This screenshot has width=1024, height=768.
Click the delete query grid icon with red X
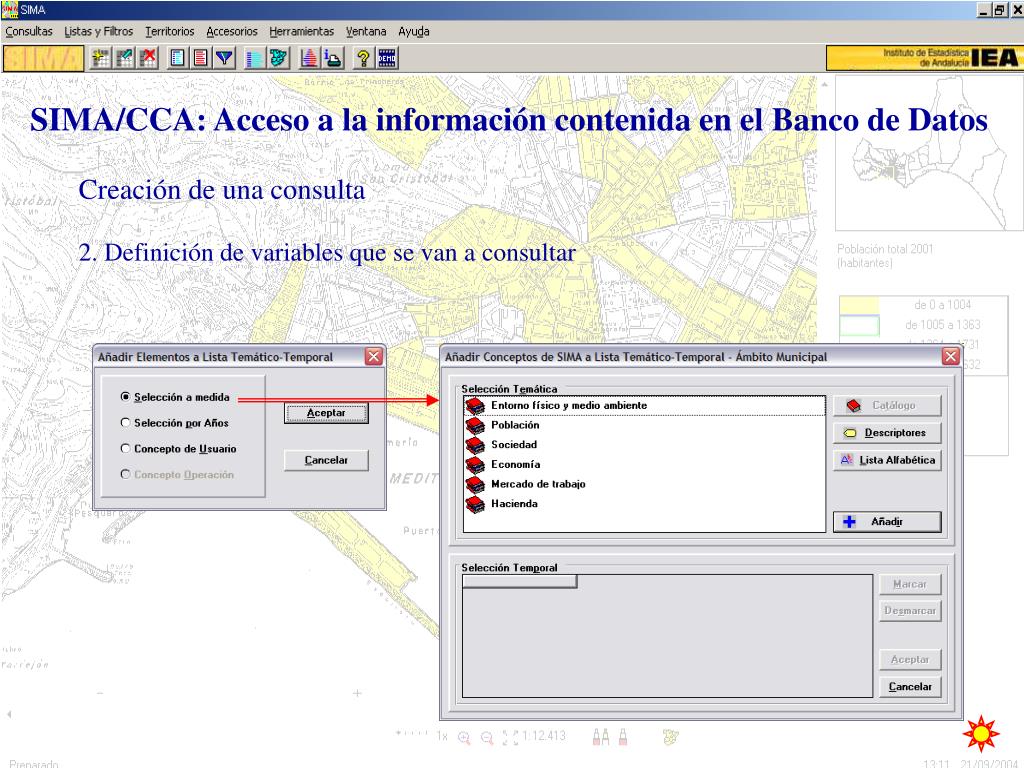(149, 58)
